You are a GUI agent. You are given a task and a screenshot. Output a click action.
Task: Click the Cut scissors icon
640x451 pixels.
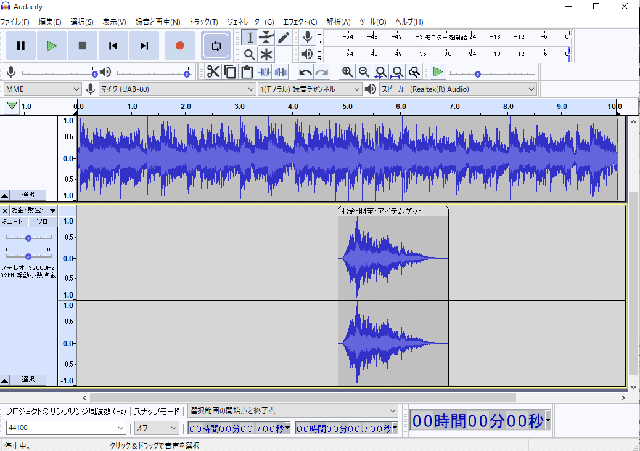pyautogui.click(x=213, y=72)
